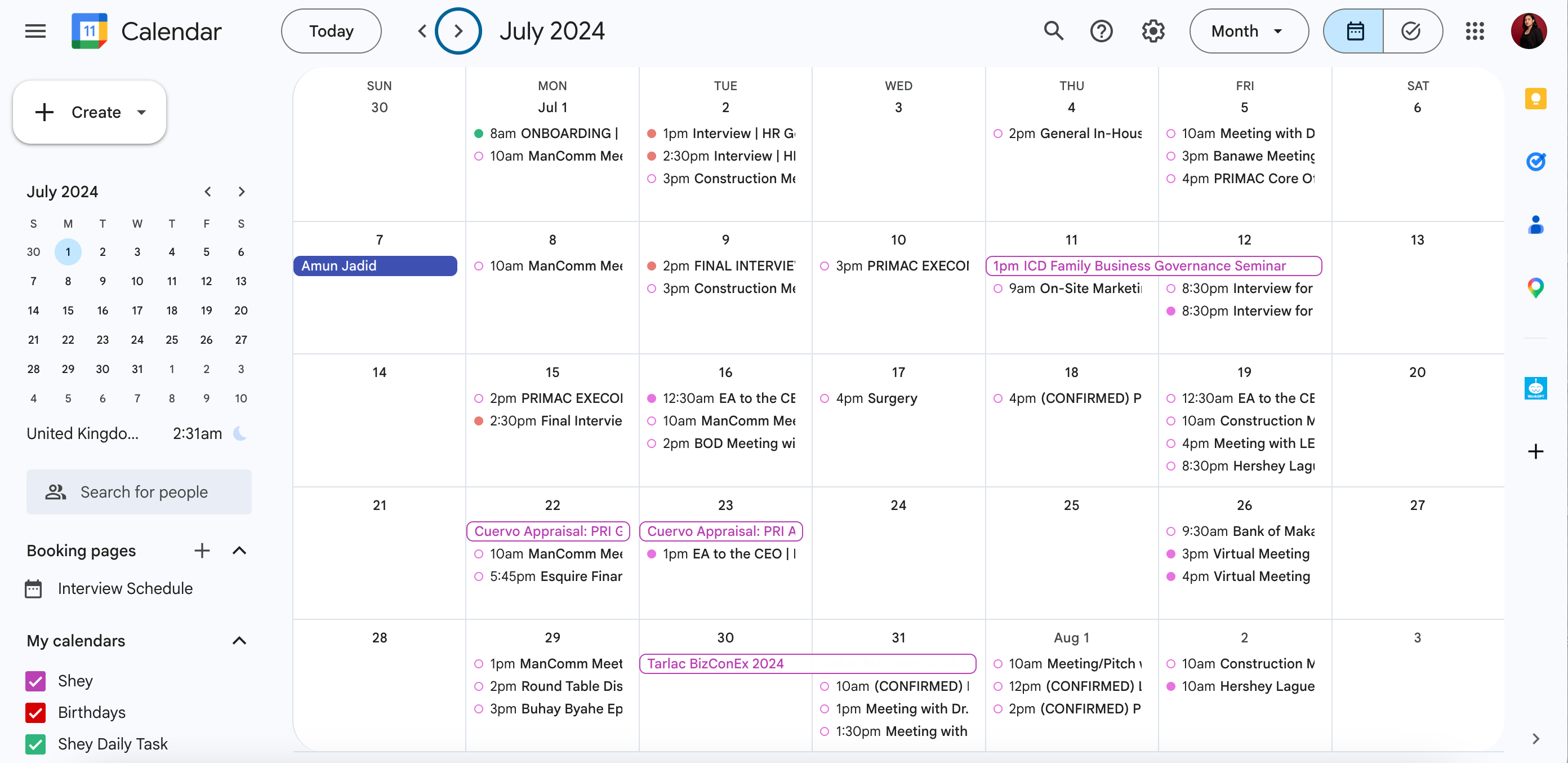Toggle the Shey Daily Task checkbox
This screenshot has height=763, width=1568.
pyautogui.click(x=35, y=744)
